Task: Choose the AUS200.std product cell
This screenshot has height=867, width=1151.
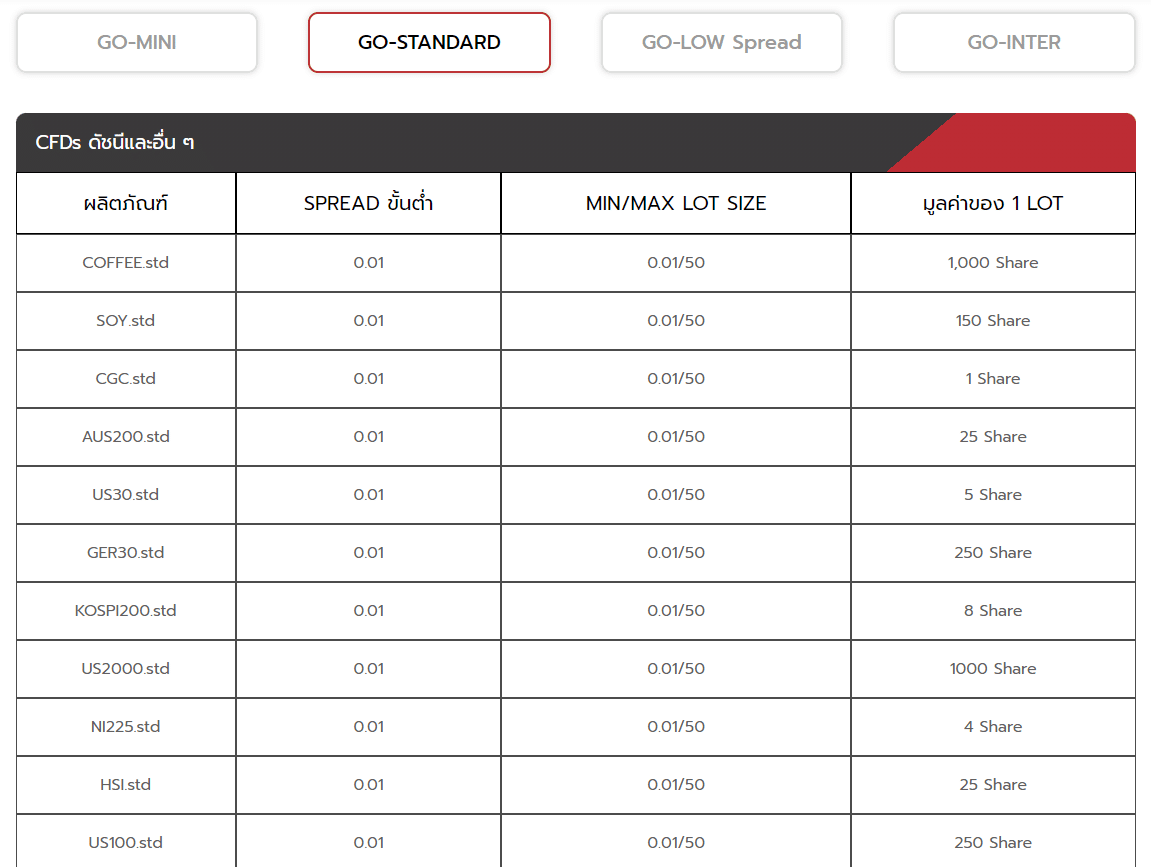Action: [x=126, y=437]
